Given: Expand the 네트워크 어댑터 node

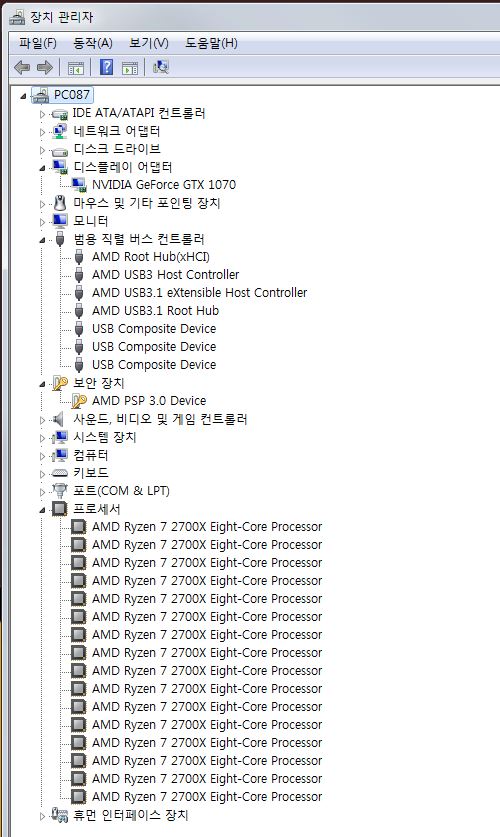Looking at the screenshot, I should (x=42, y=132).
